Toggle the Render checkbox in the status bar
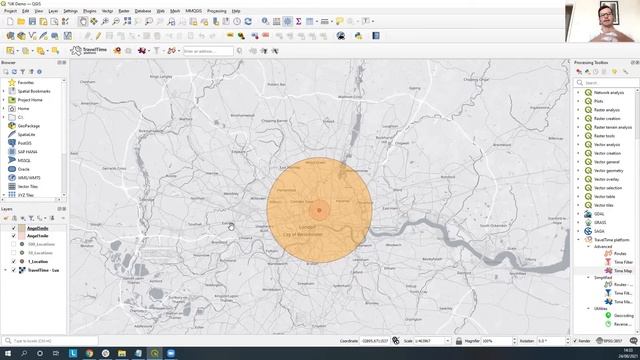The height and width of the screenshot is (360, 640). pyautogui.click(x=576, y=340)
